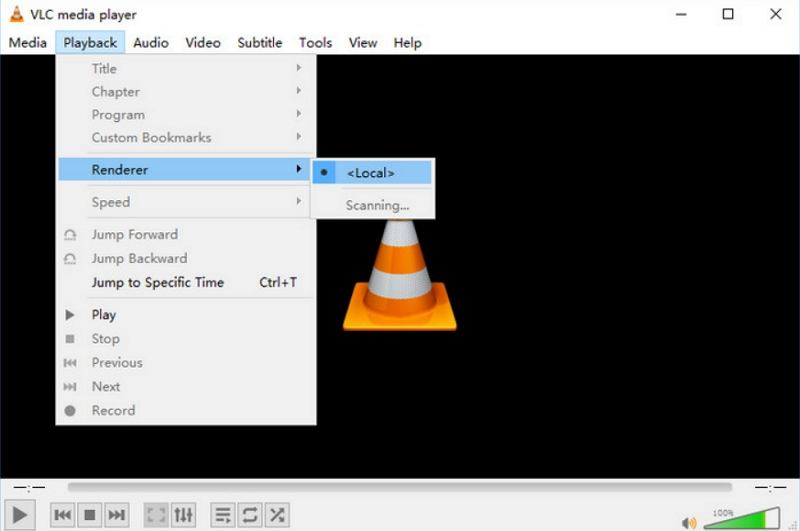Expand the Chapter submenu
Screen dimensions: 800x531
186,91
